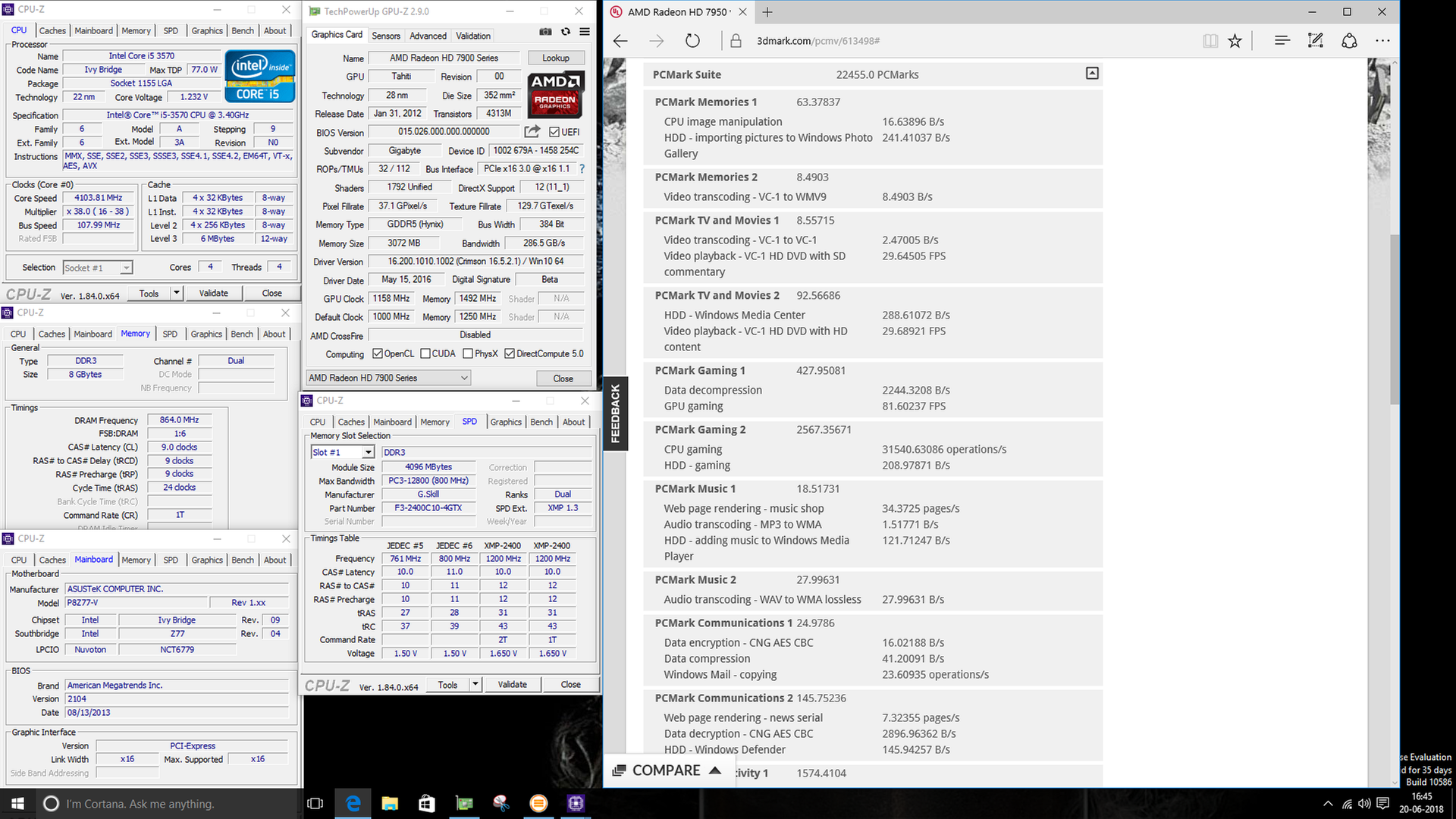Toggle Edge reading view icon
Image resolution: width=1456 pixels, height=819 pixels.
(1210, 41)
